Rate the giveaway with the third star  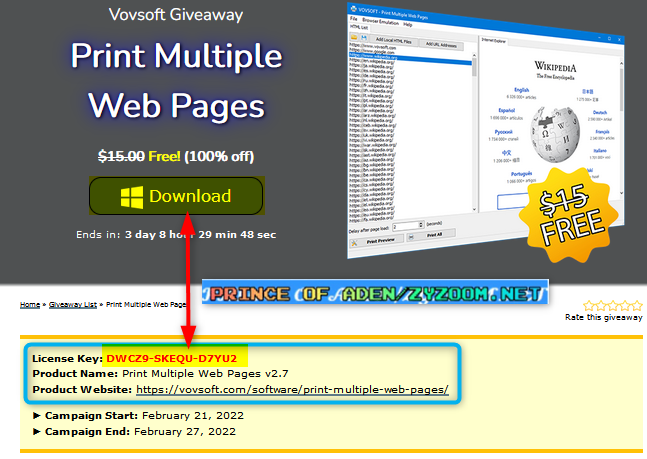point(613,306)
